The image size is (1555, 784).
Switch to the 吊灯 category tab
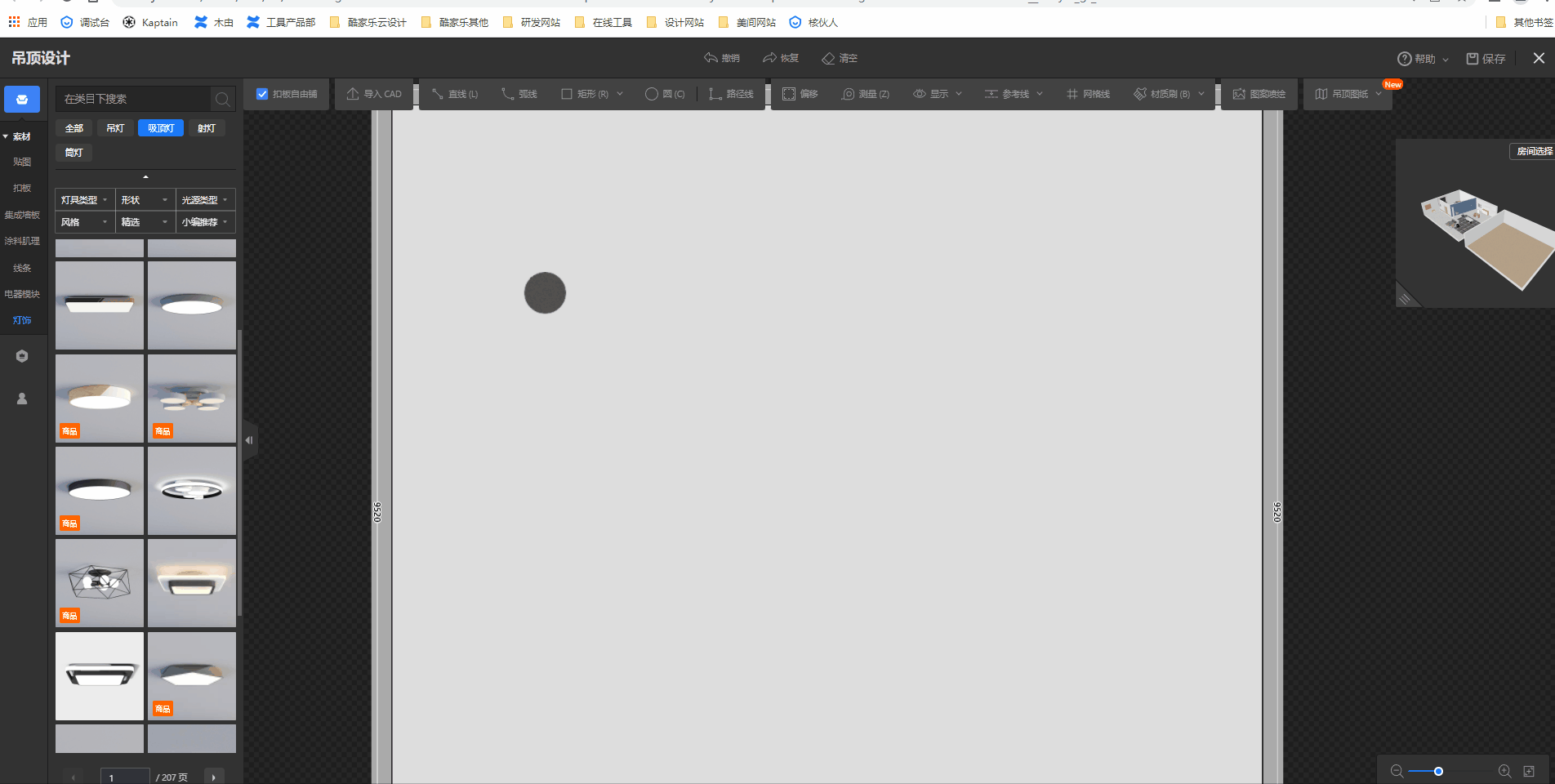pos(115,128)
